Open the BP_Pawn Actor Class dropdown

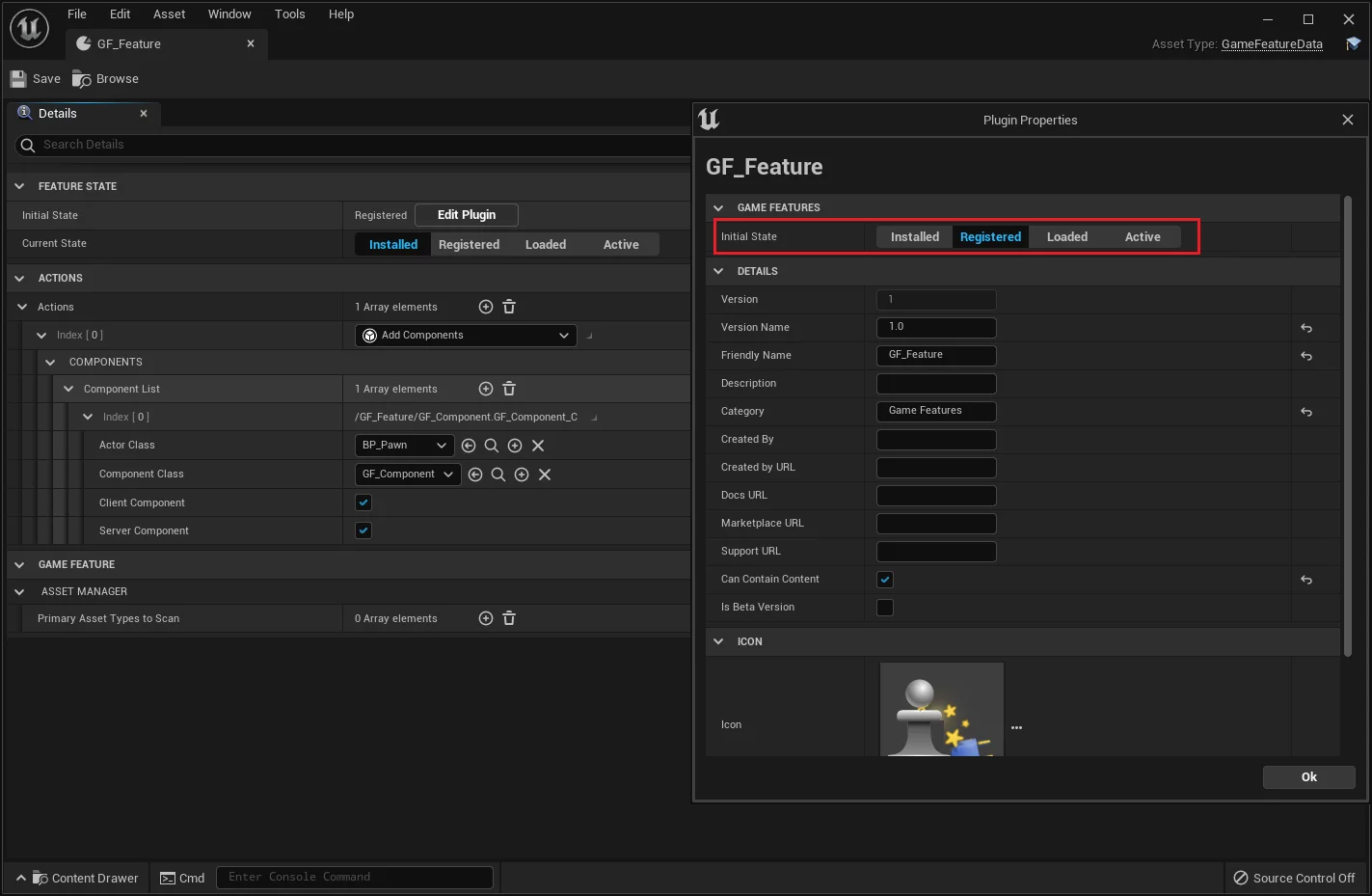click(x=404, y=446)
